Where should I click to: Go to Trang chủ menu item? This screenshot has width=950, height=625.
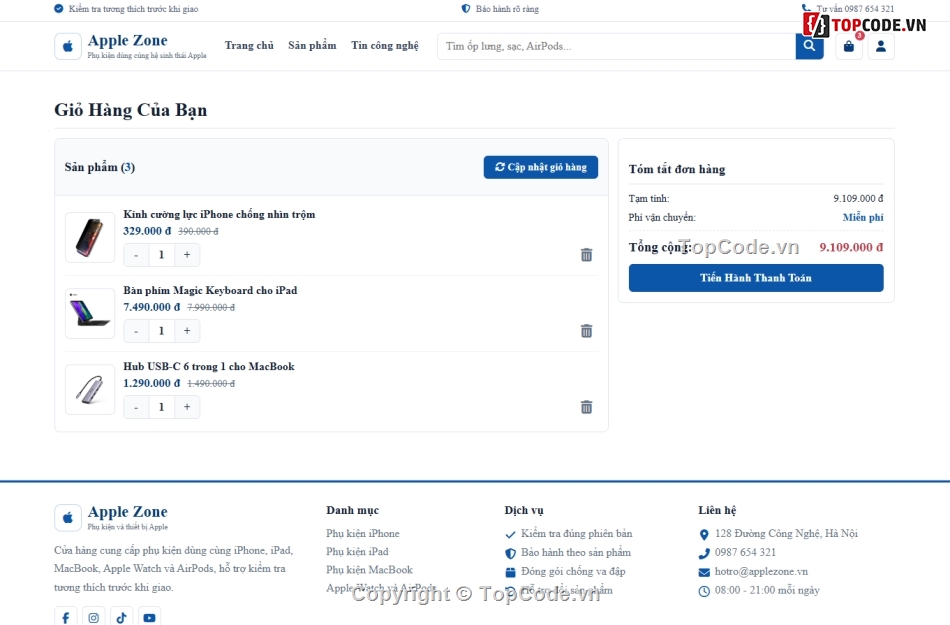249,45
